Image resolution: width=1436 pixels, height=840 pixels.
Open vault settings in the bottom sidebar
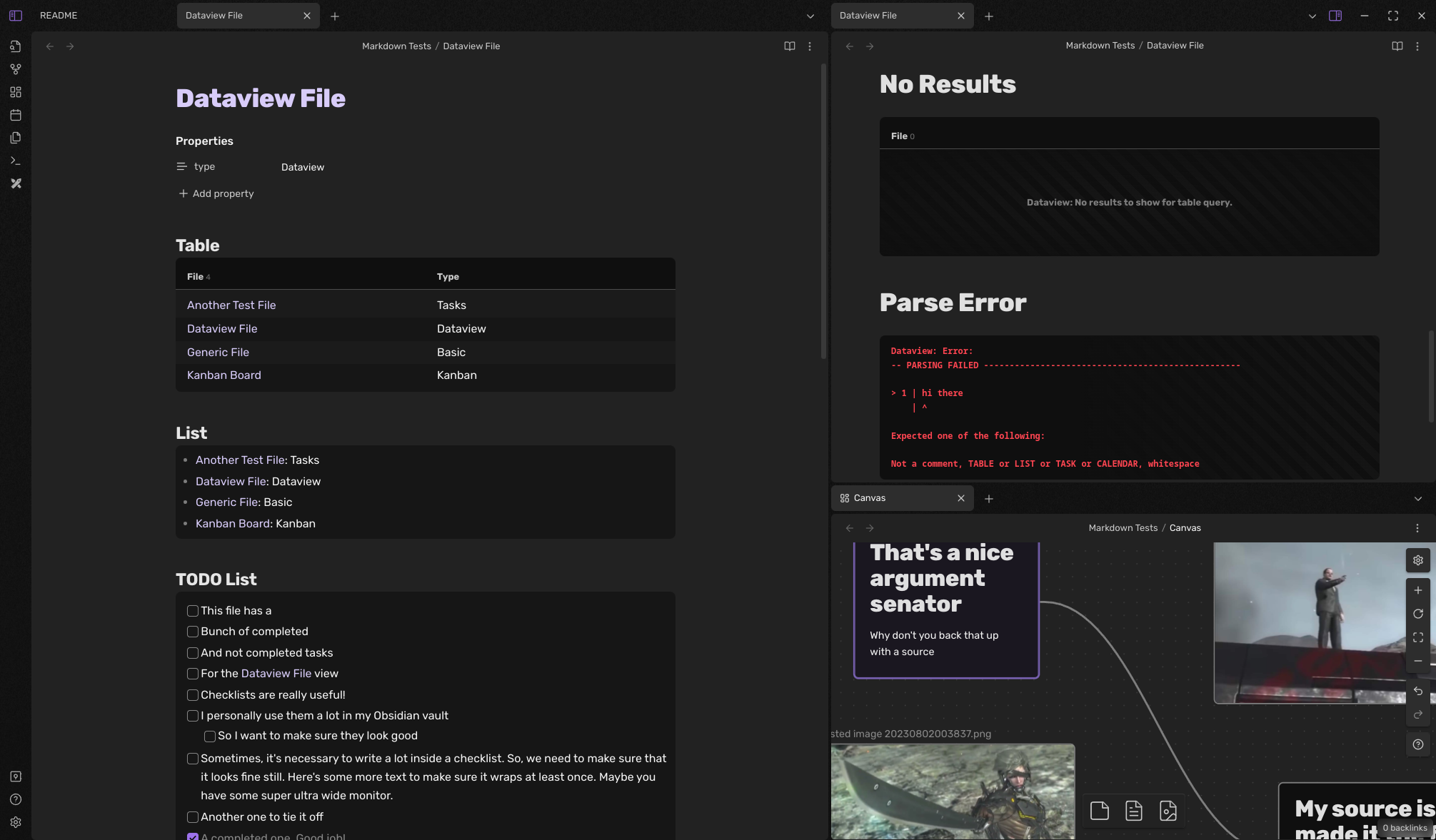click(x=16, y=822)
